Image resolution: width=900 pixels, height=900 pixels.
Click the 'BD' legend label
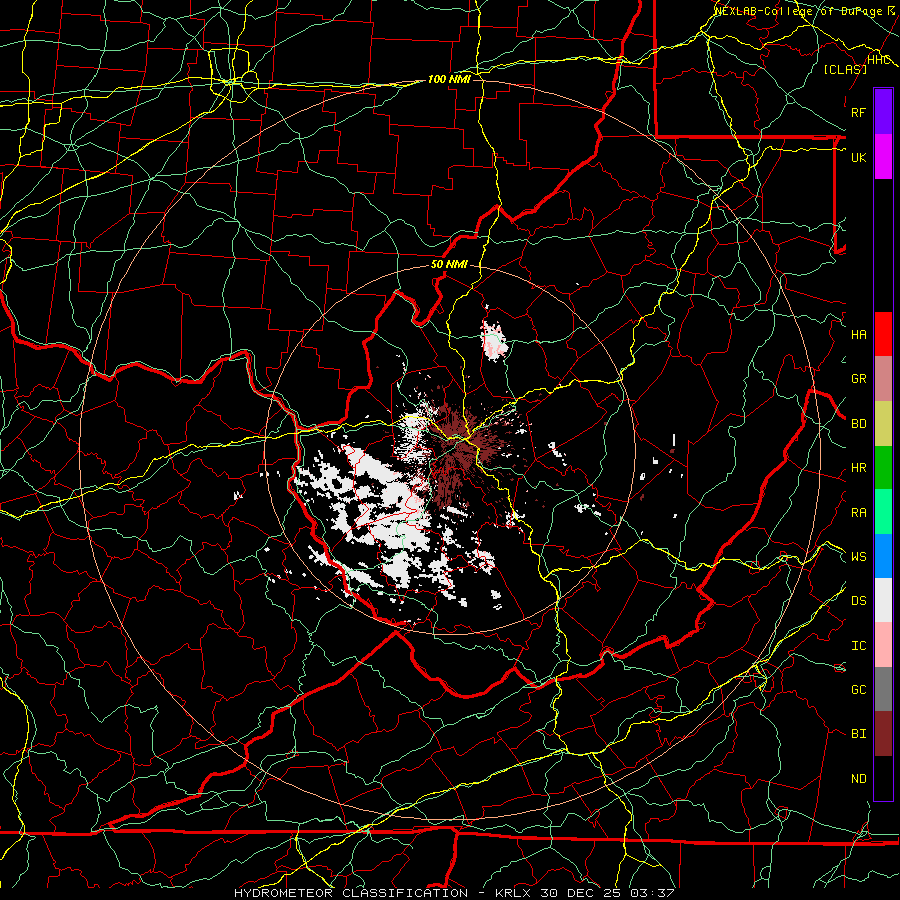click(x=859, y=424)
